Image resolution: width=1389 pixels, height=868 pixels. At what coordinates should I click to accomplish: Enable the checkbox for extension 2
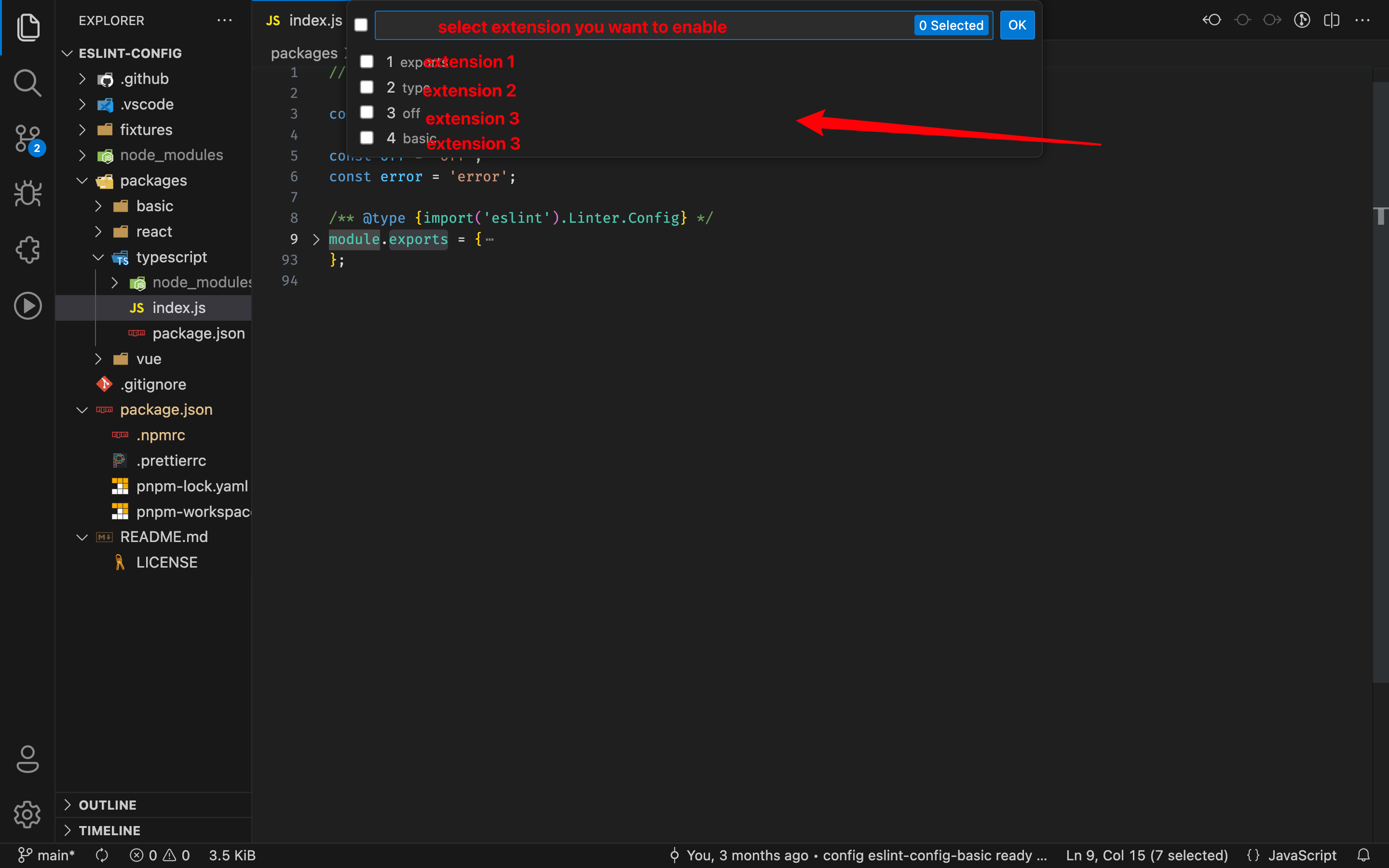point(367,87)
